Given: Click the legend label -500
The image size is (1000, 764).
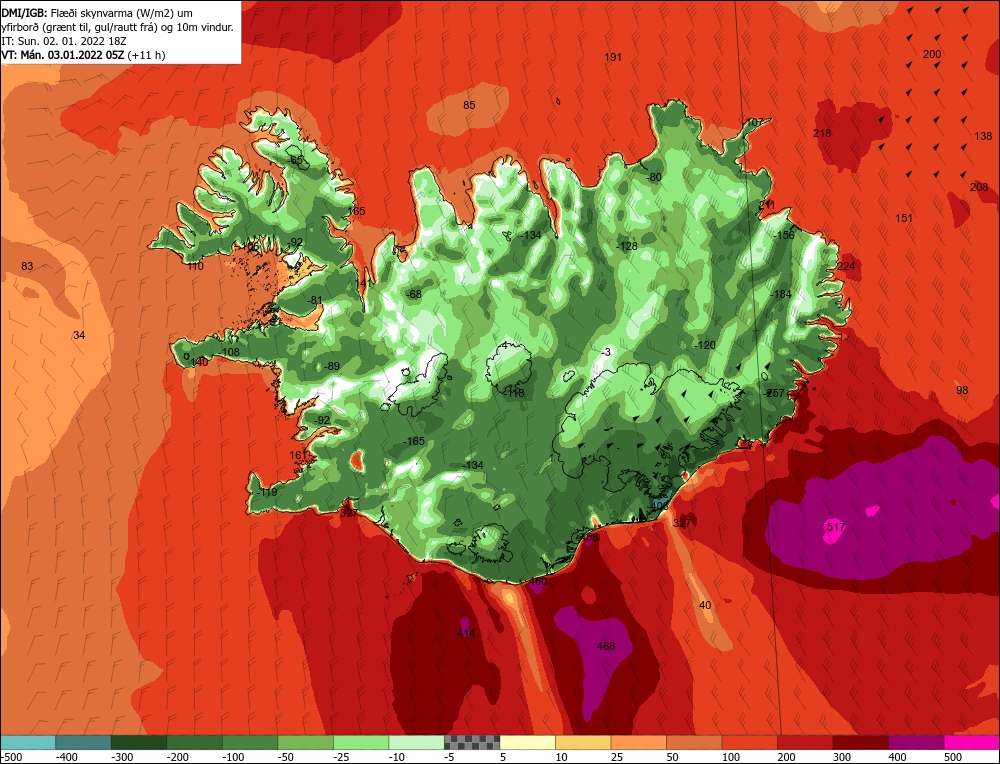Looking at the screenshot, I should [11, 757].
